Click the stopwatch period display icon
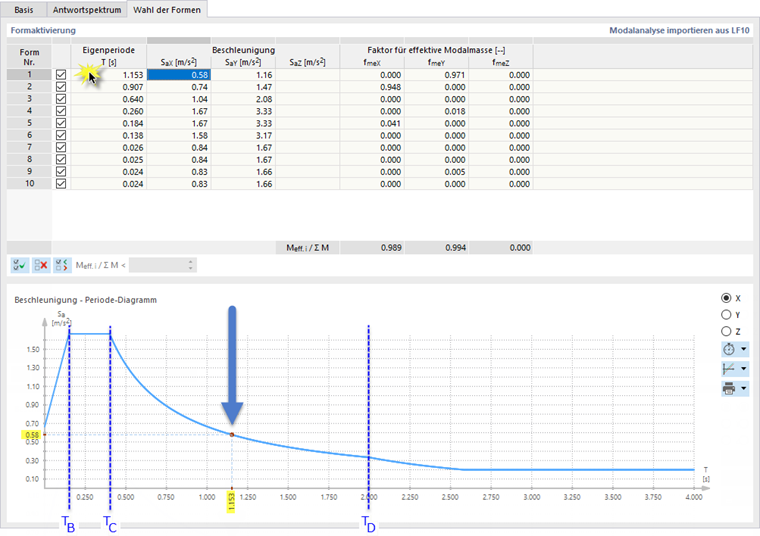The image size is (760, 536). tap(728, 349)
